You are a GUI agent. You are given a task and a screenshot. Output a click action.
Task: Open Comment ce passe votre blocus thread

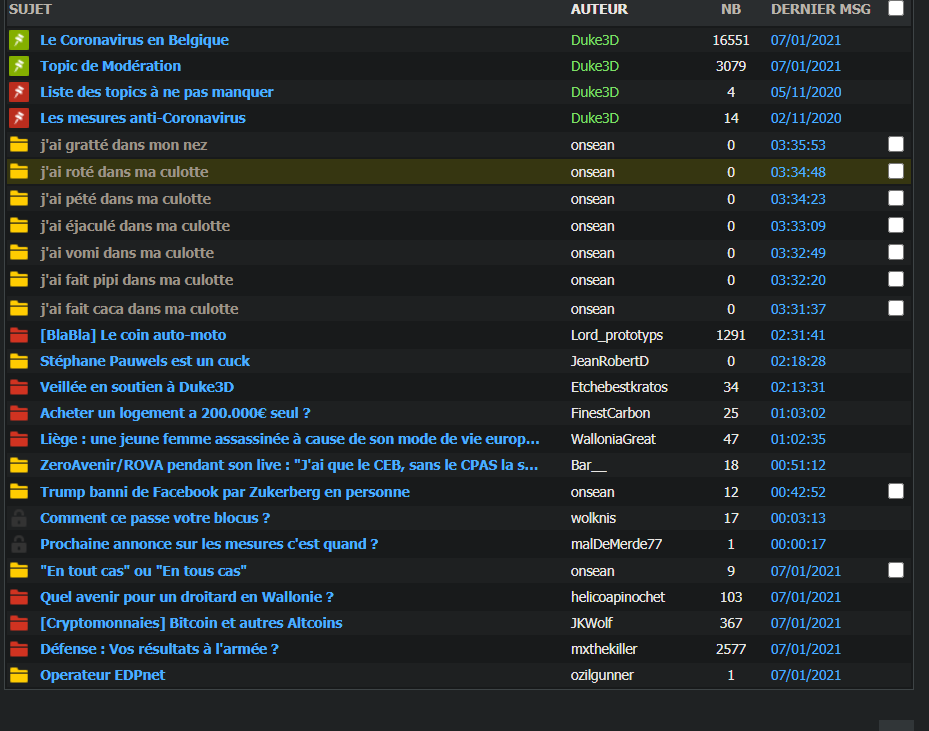(155, 518)
